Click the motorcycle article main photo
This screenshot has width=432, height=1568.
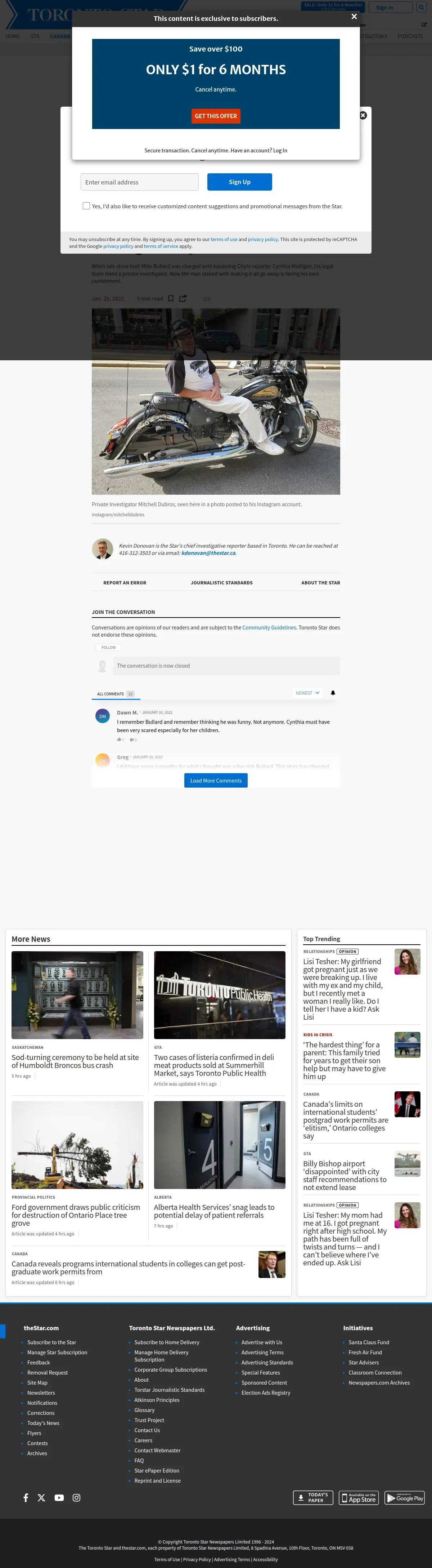[x=216, y=401]
